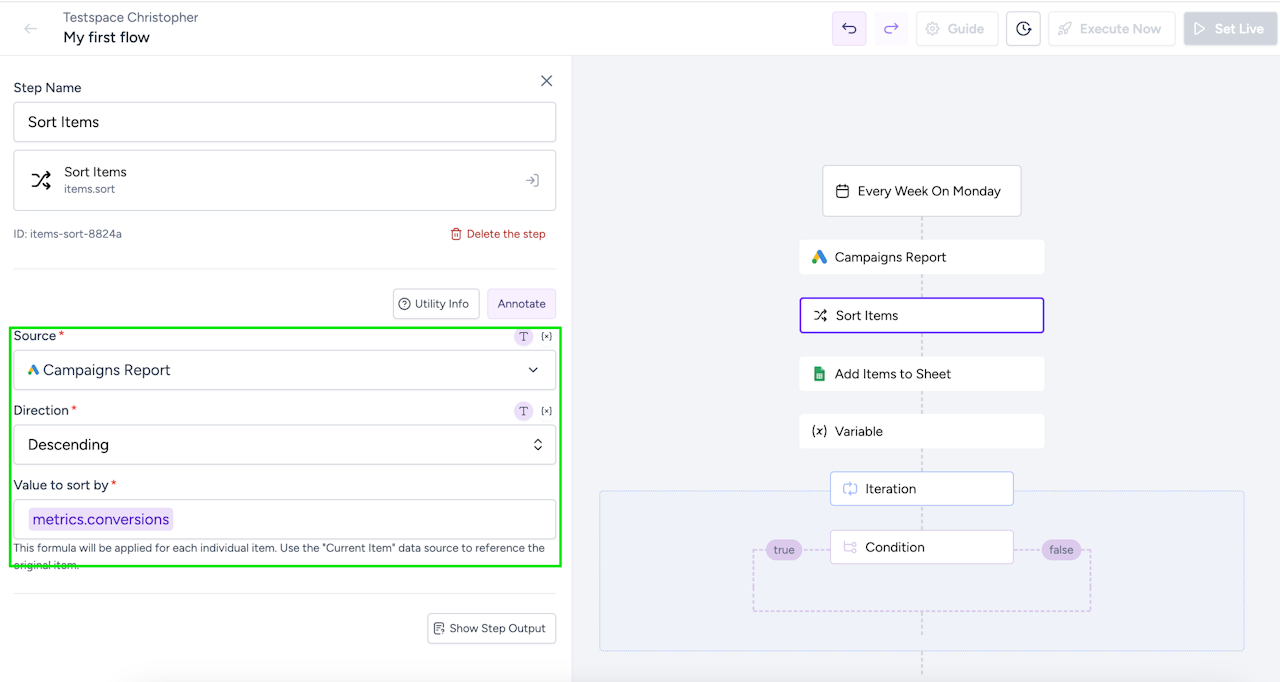Click Delete the step
Viewport: 1280px width, 682px height.
click(498, 234)
